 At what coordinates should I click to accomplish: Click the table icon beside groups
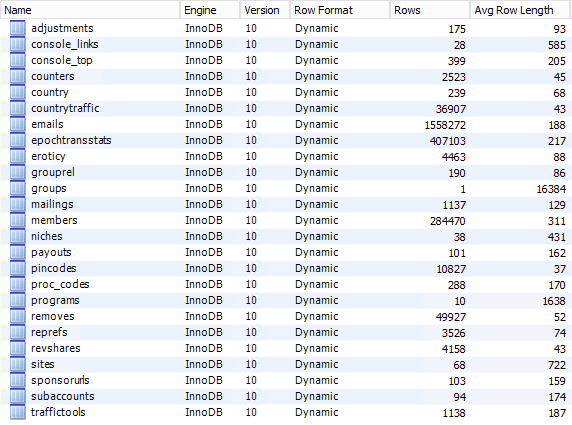point(18,188)
